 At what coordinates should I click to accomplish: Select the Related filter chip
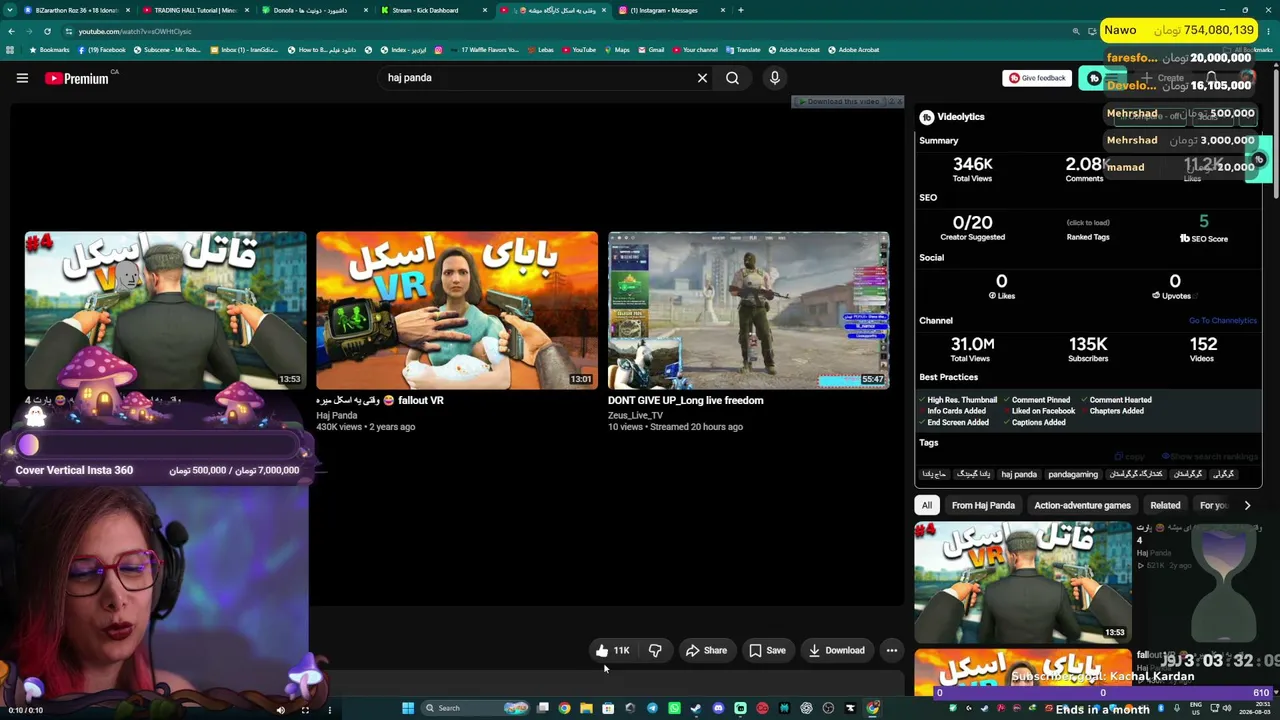click(x=1165, y=505)
